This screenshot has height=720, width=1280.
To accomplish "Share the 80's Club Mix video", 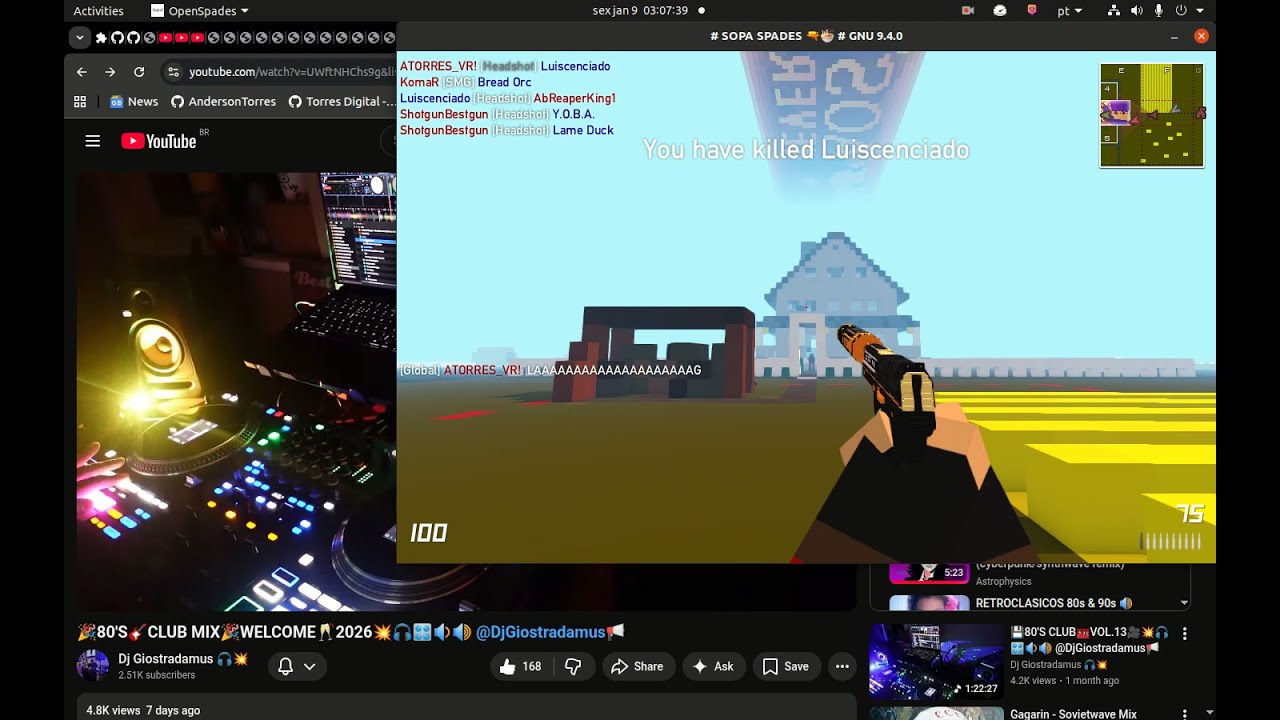I will point(637,666).
